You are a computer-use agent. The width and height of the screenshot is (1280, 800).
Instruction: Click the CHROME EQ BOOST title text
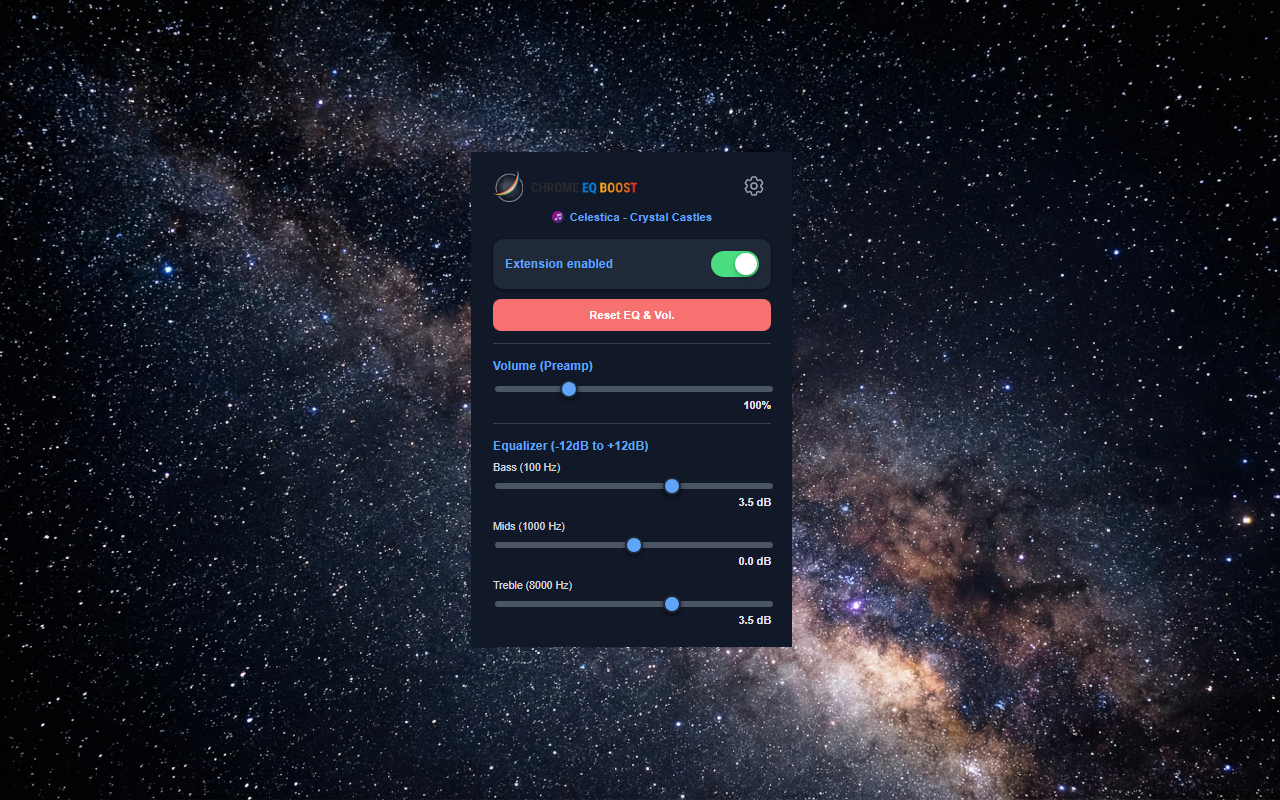point(584,188)
